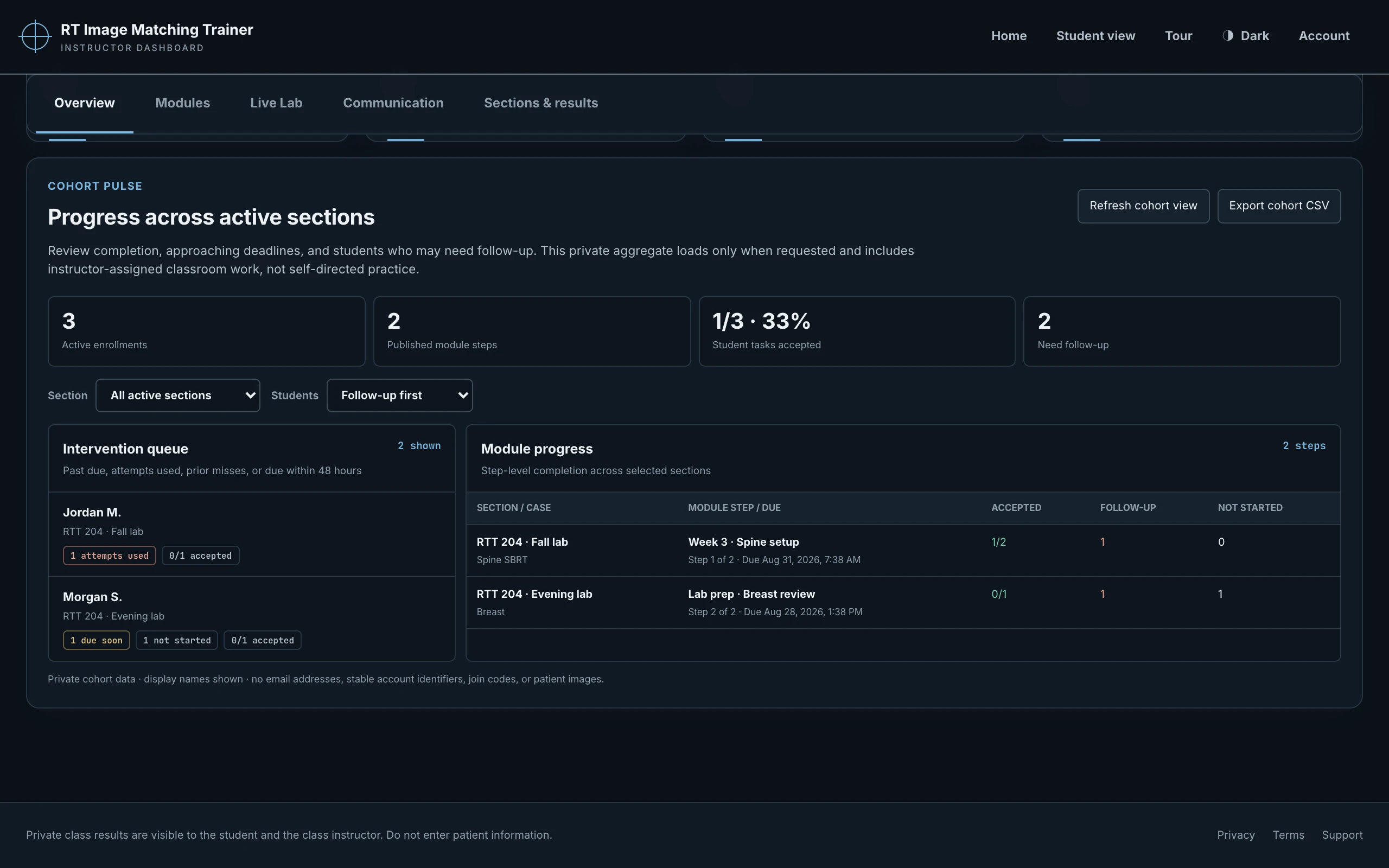
Task: Click 'Week 3 · Spine setup' module step
Action: (x=743, y=542)
